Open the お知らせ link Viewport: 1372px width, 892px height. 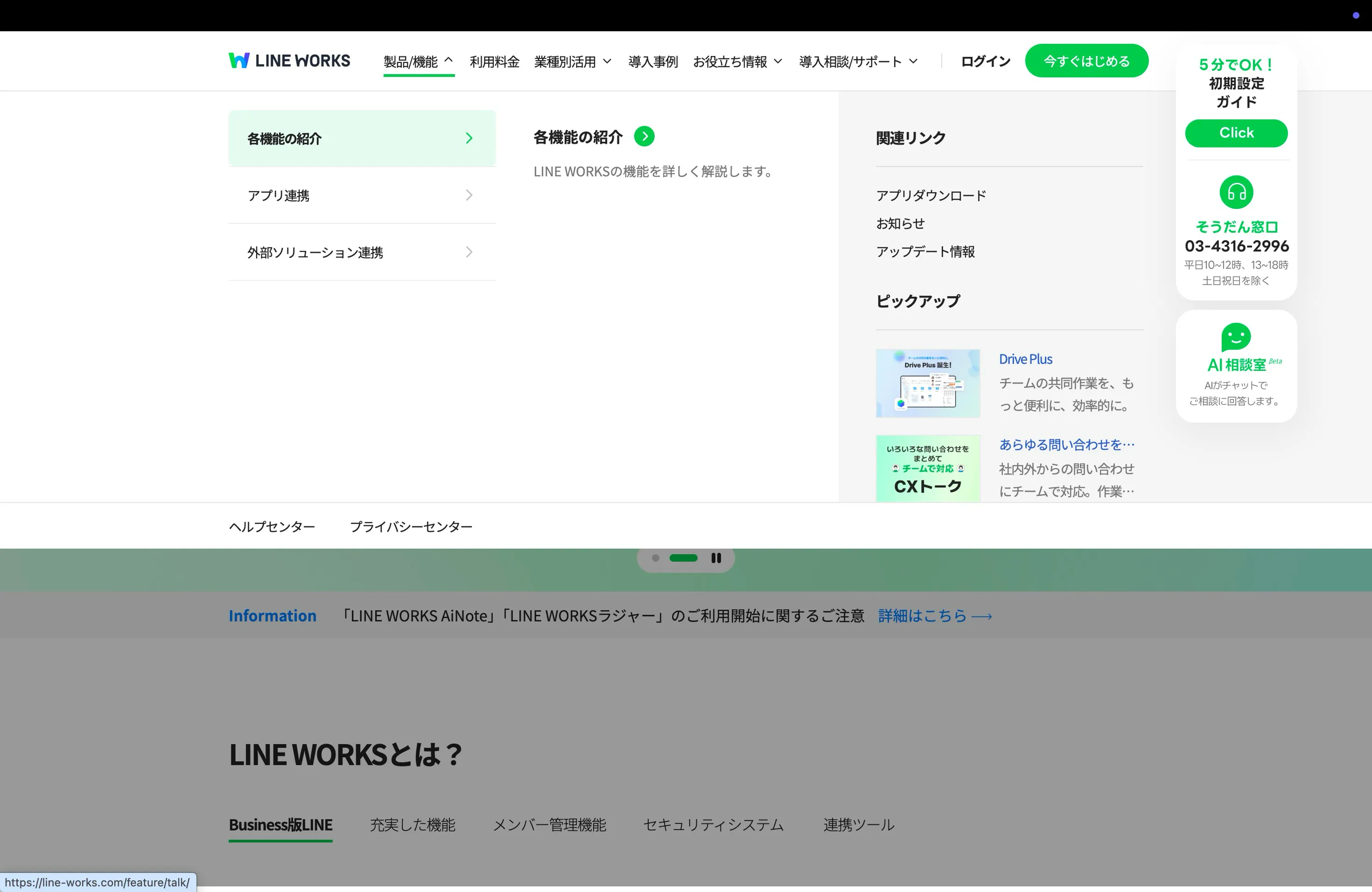pos(900,223)
